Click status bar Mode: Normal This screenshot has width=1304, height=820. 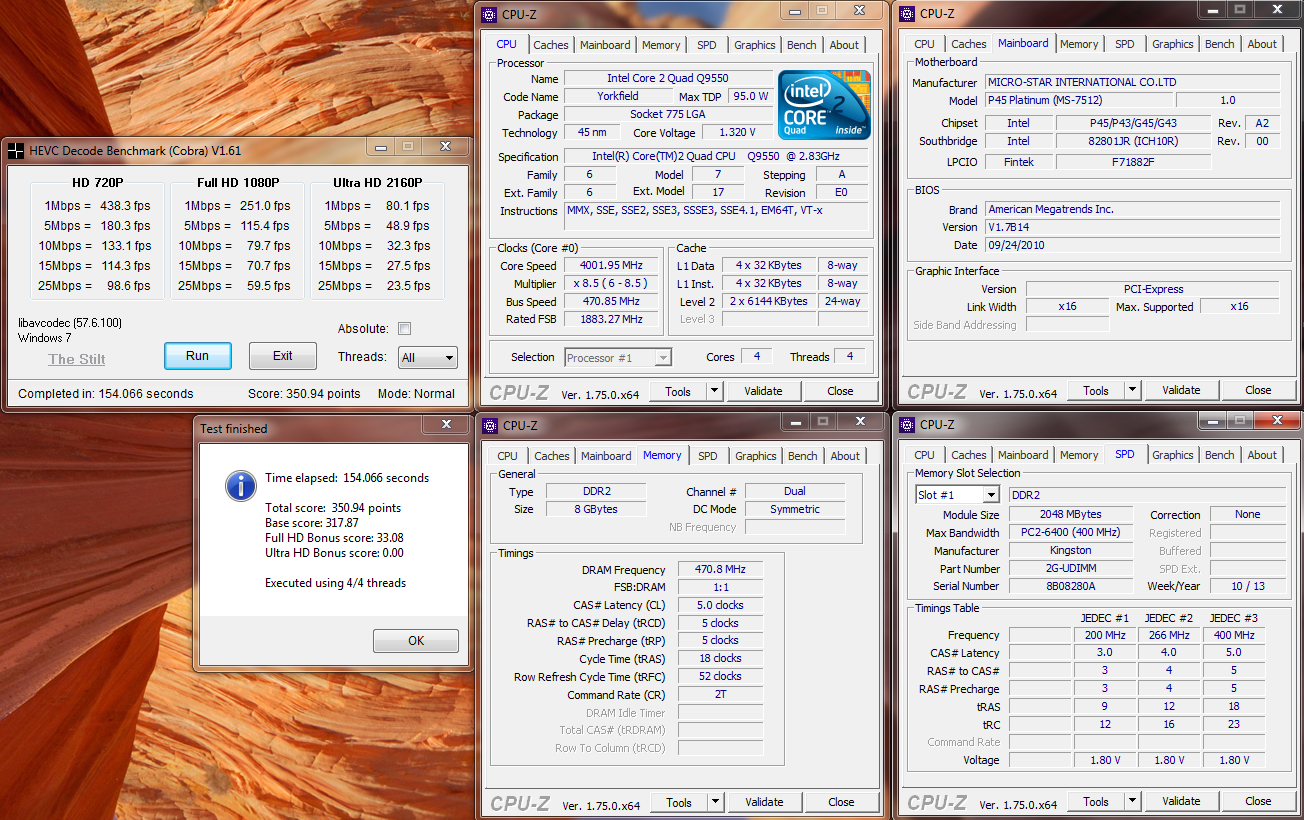tap(416, 394)
